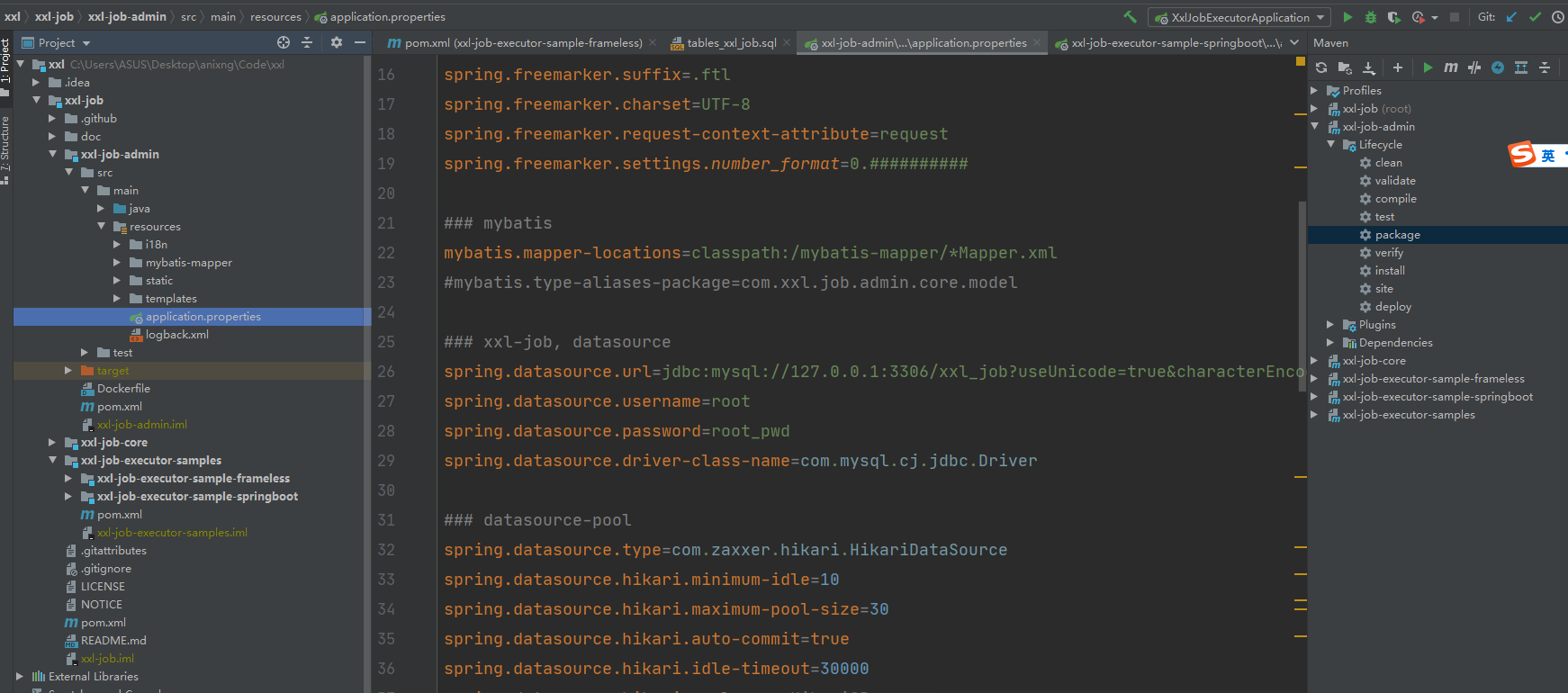Run XxlJobExecutorApplication with the green play button
Image resolution: width=1568 pixels, height=693 pixels.
tap(1347, 17)
